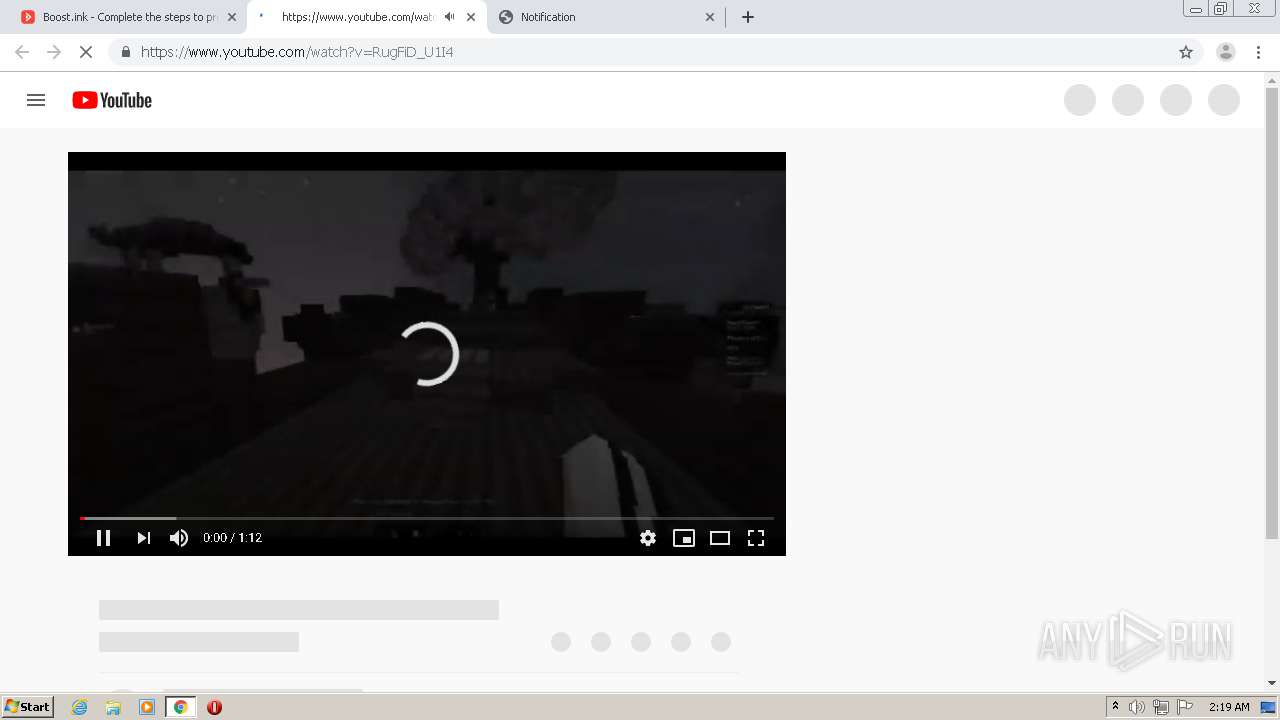Click the spinning video loading area
Image resolution: width=1280 pixels, height=720 pixels.
tap(428, 354)
